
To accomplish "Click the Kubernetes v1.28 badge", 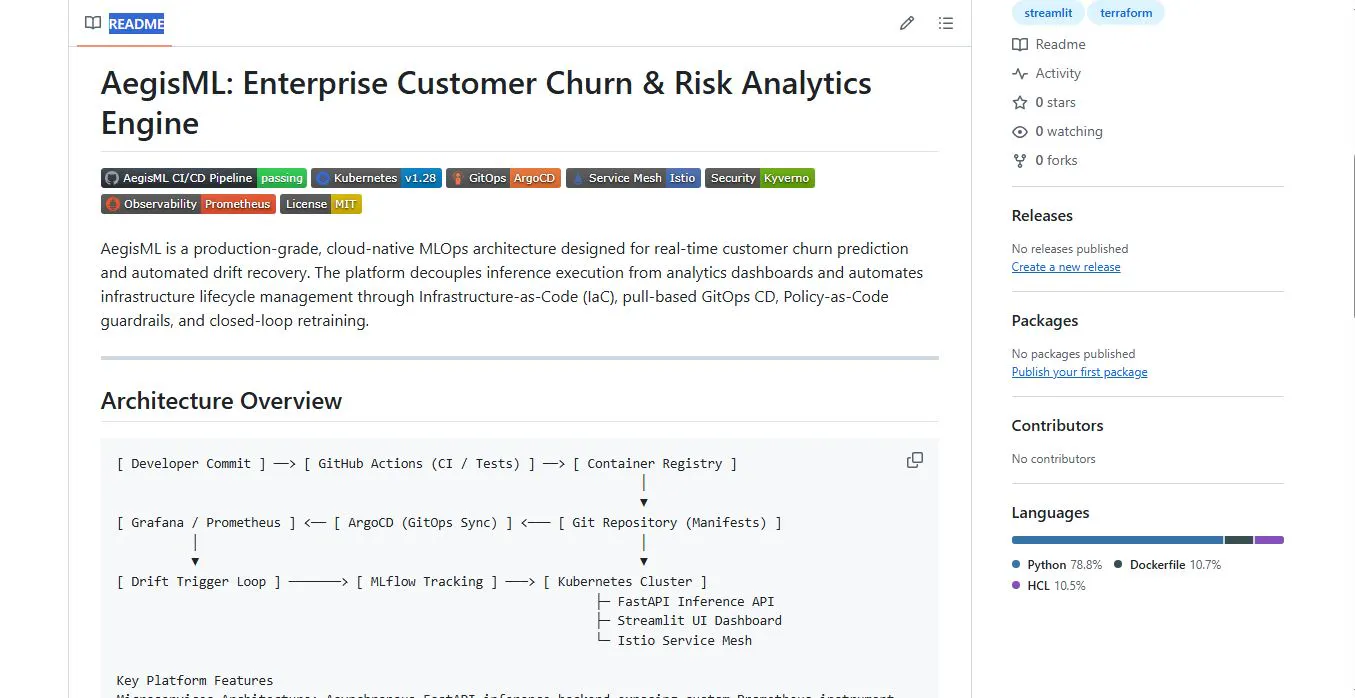I will pos(376,178).
